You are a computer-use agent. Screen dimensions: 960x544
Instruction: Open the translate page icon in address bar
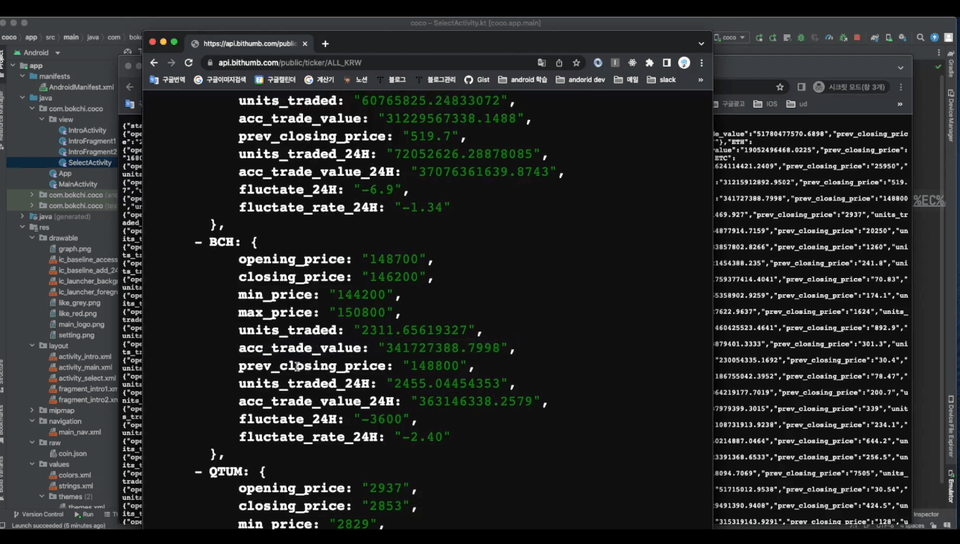coord(542,62)
